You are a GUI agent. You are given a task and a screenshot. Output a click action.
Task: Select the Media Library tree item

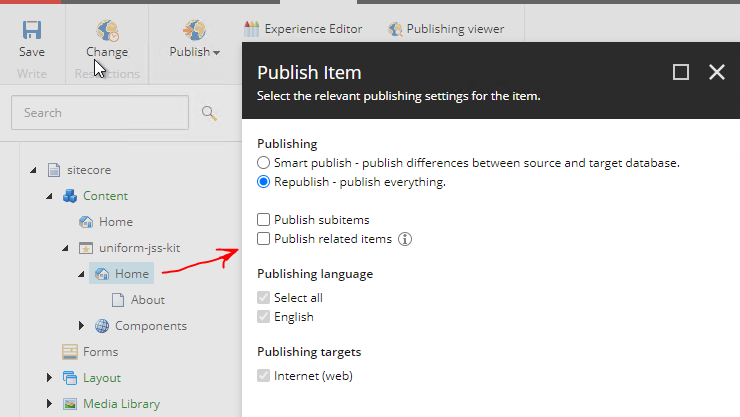(122, 404)
